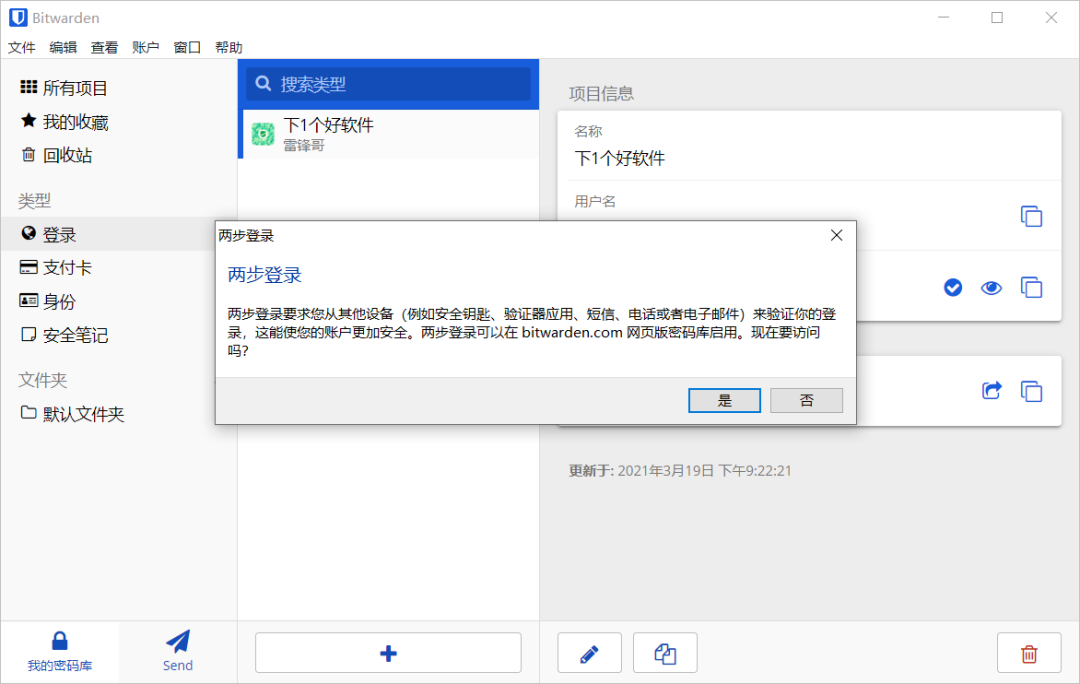Switch to 我的密码库 vault tab

[60, 652]
